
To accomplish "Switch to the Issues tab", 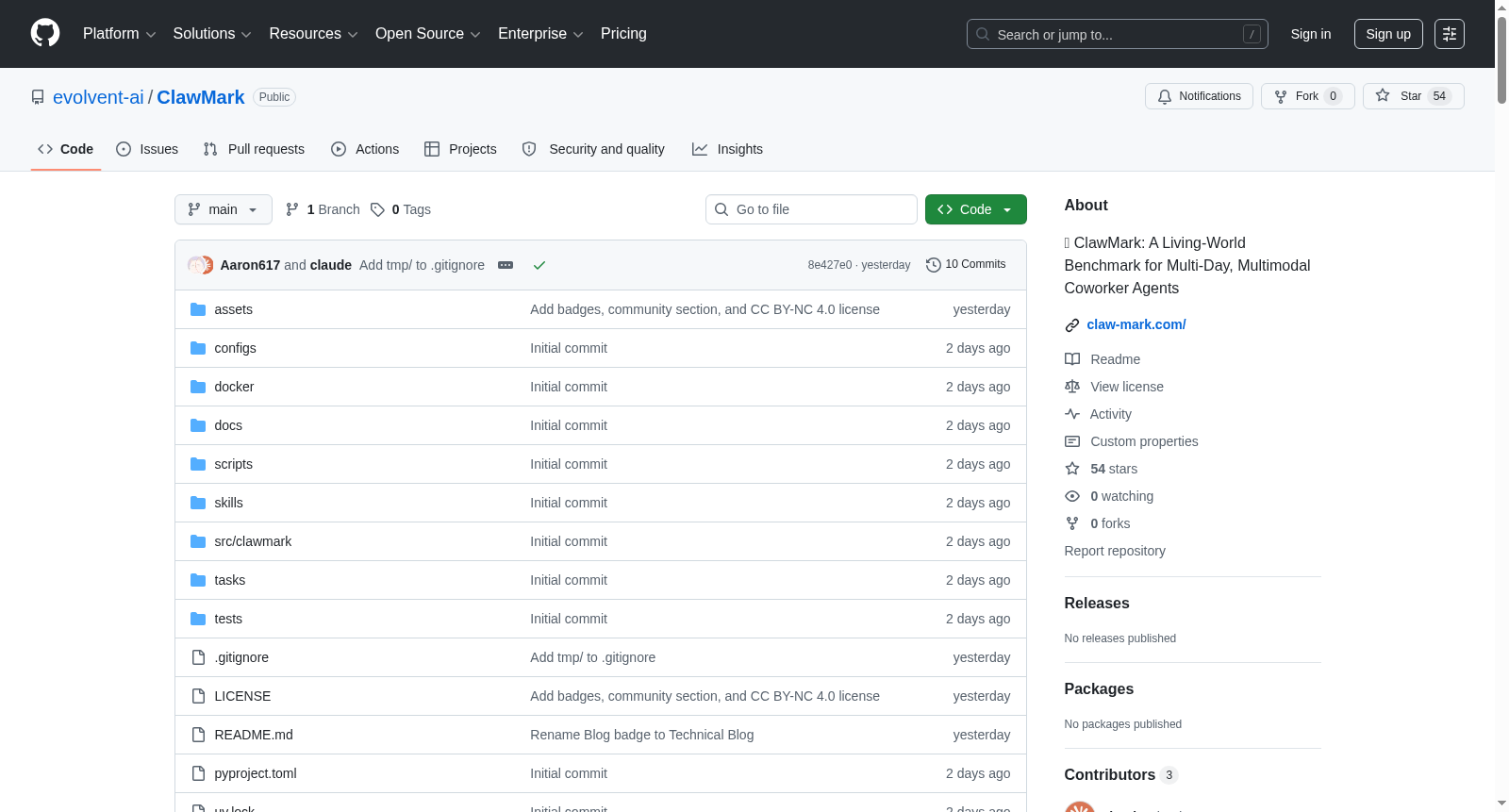I will tap(147, 149).
